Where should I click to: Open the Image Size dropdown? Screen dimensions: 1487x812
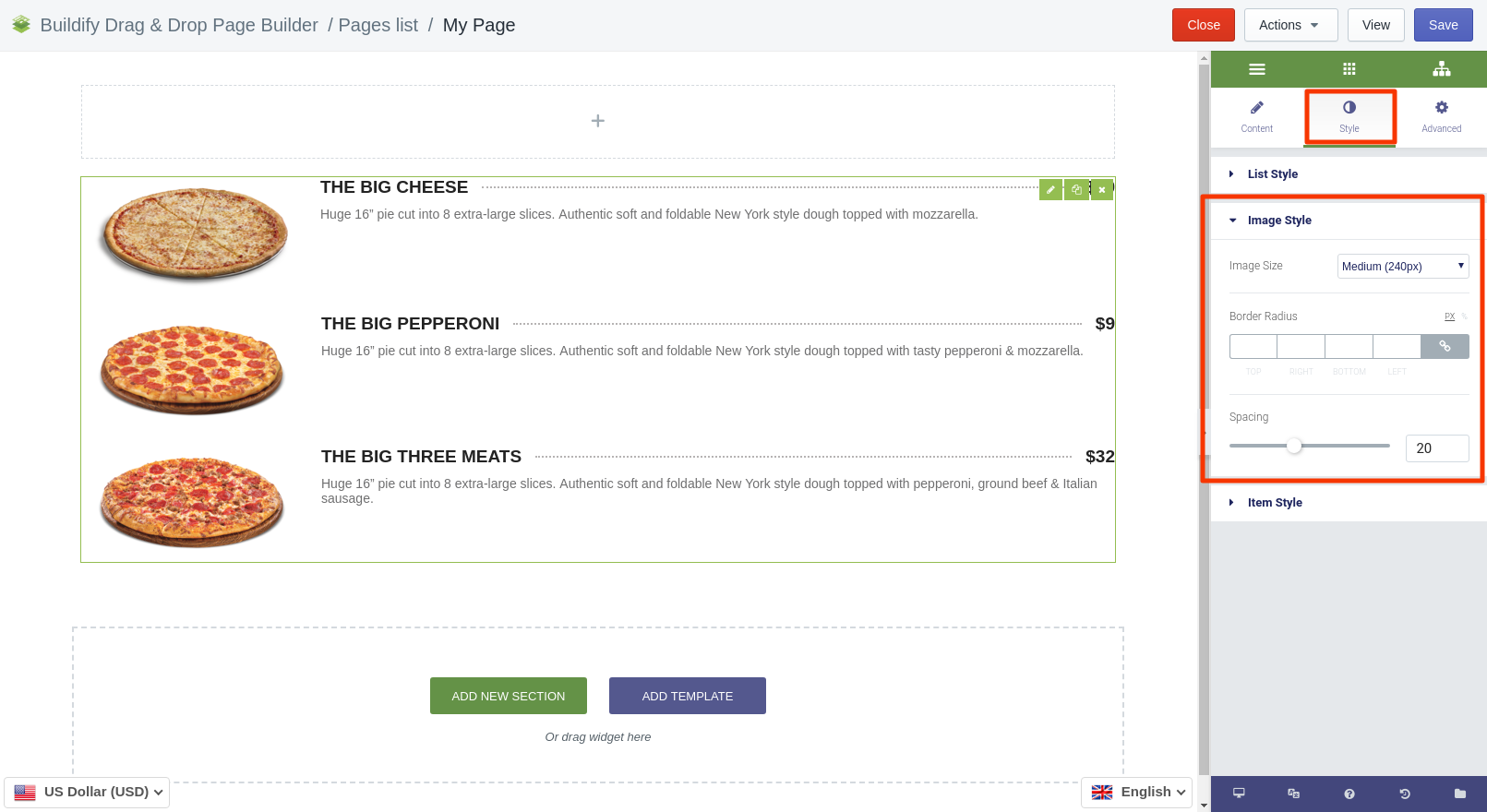tap(1403, 266)
